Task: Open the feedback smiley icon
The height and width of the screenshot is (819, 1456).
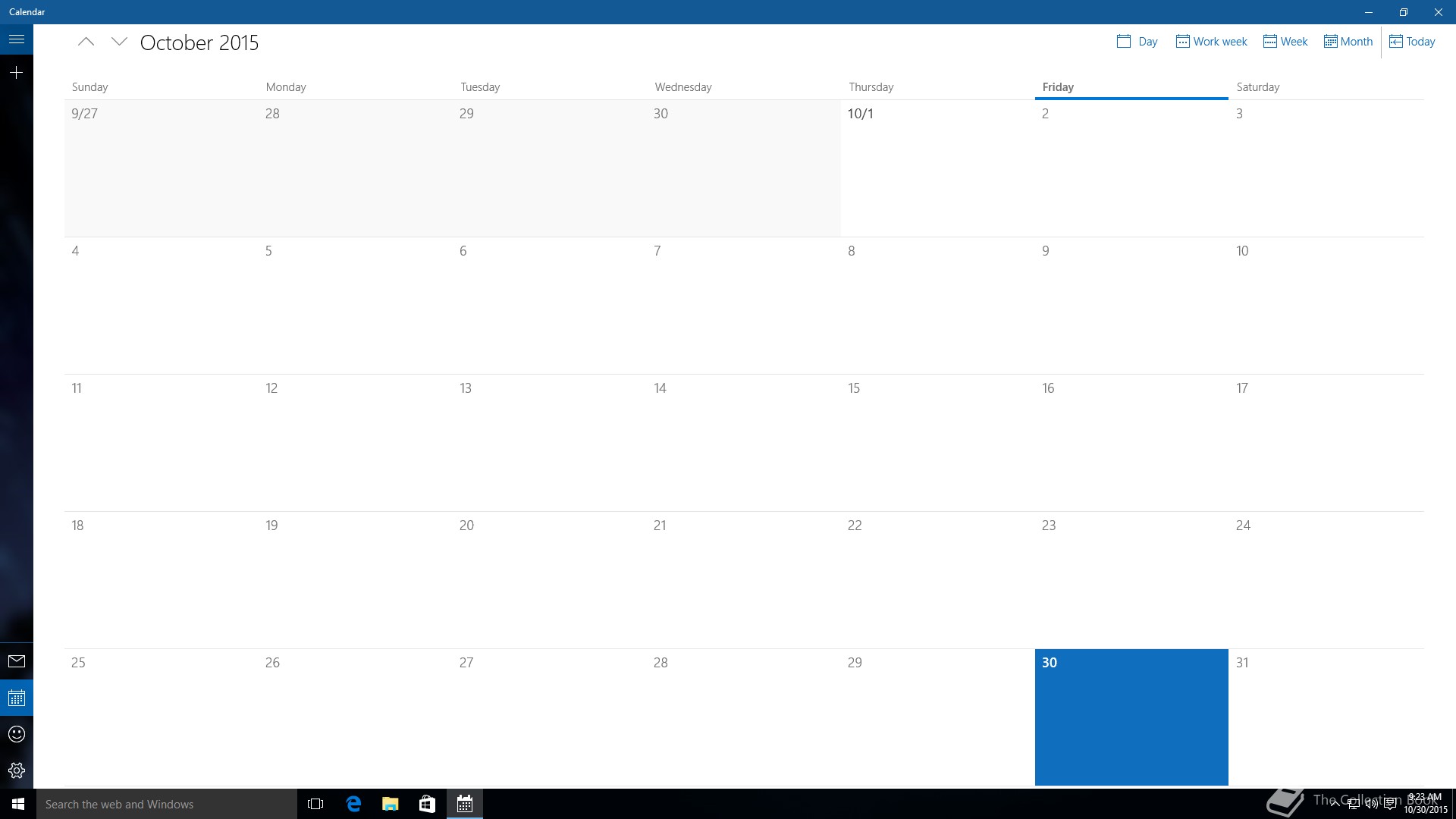Action: point(17,734)
